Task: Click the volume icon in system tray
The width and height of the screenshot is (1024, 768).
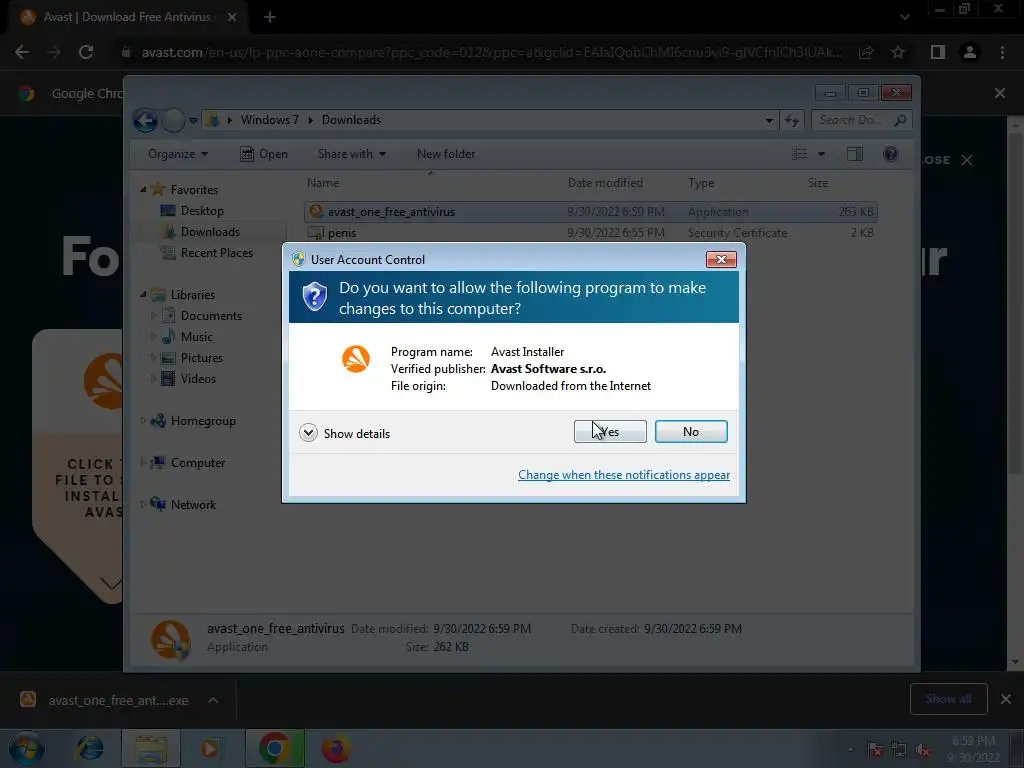Action: tap(923, 750)
